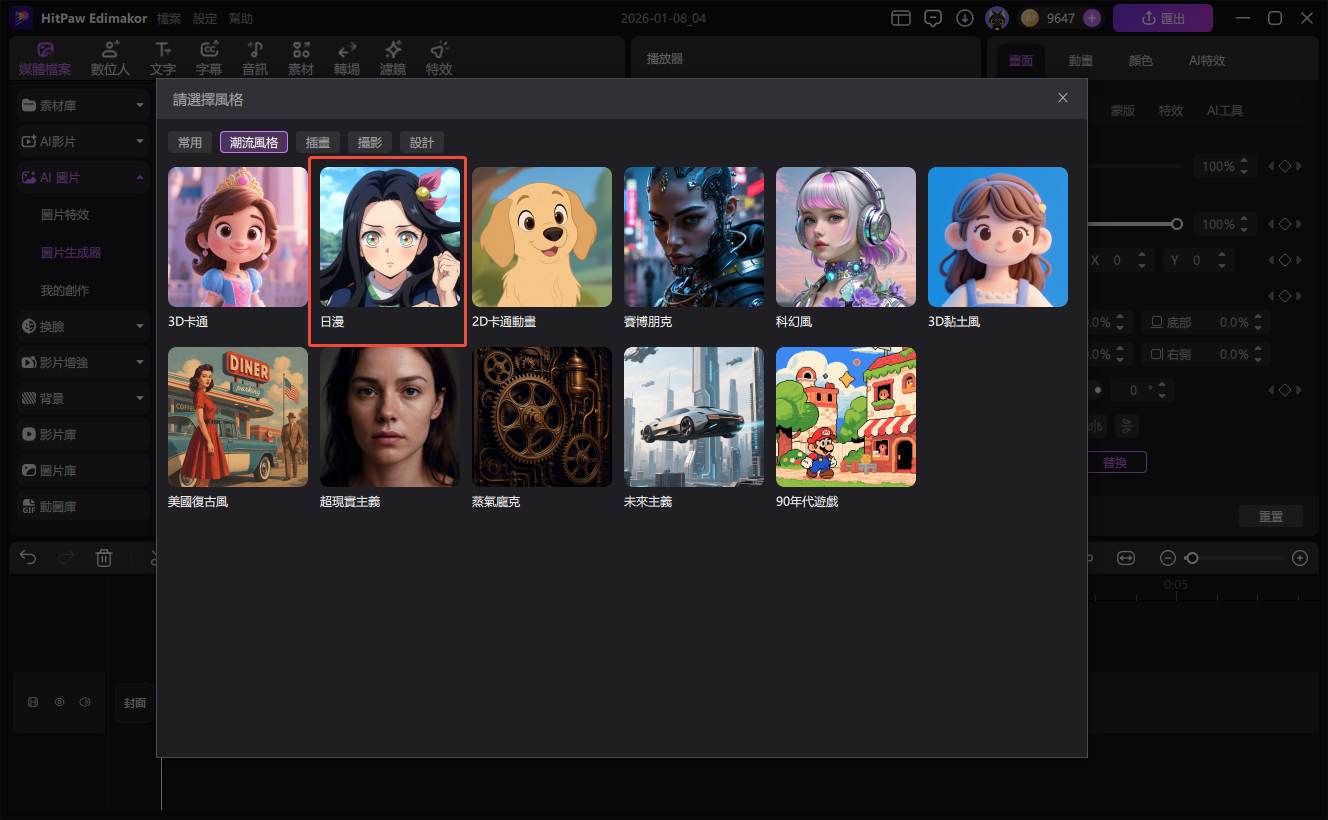
Task: Close the style selection dialog
Action: 1063,97
